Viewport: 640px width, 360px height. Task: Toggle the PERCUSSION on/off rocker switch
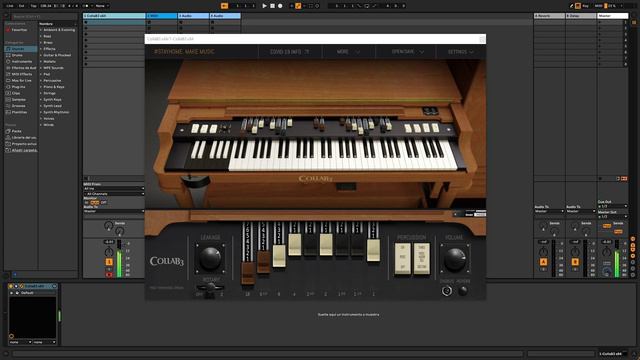click(402, 259)
